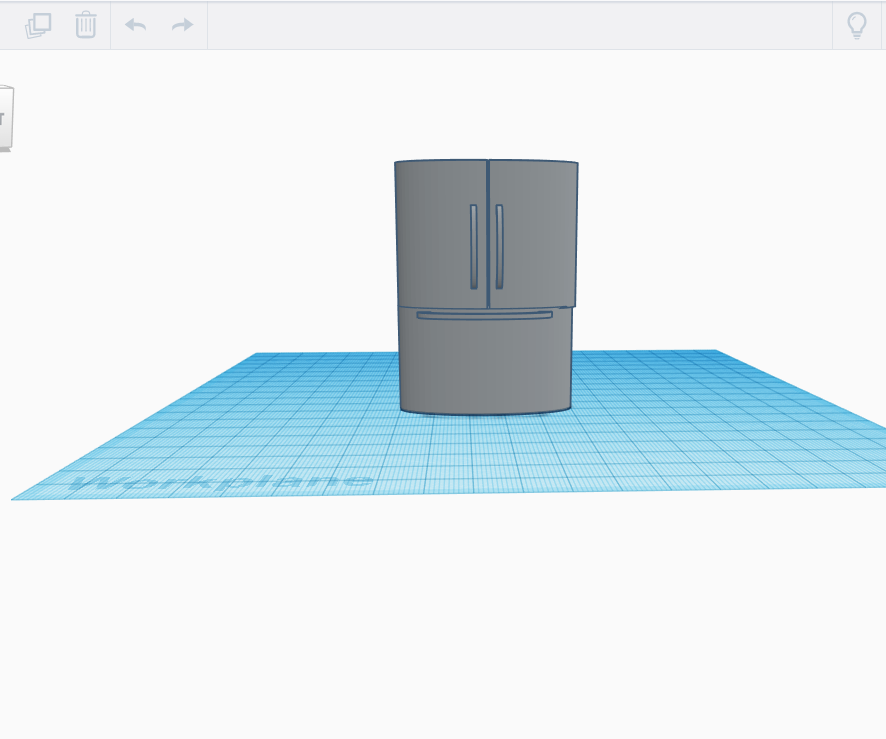Click the refrigerator's bottom base edge
Viewport: 886px width, 739px height.
(485, 412)
